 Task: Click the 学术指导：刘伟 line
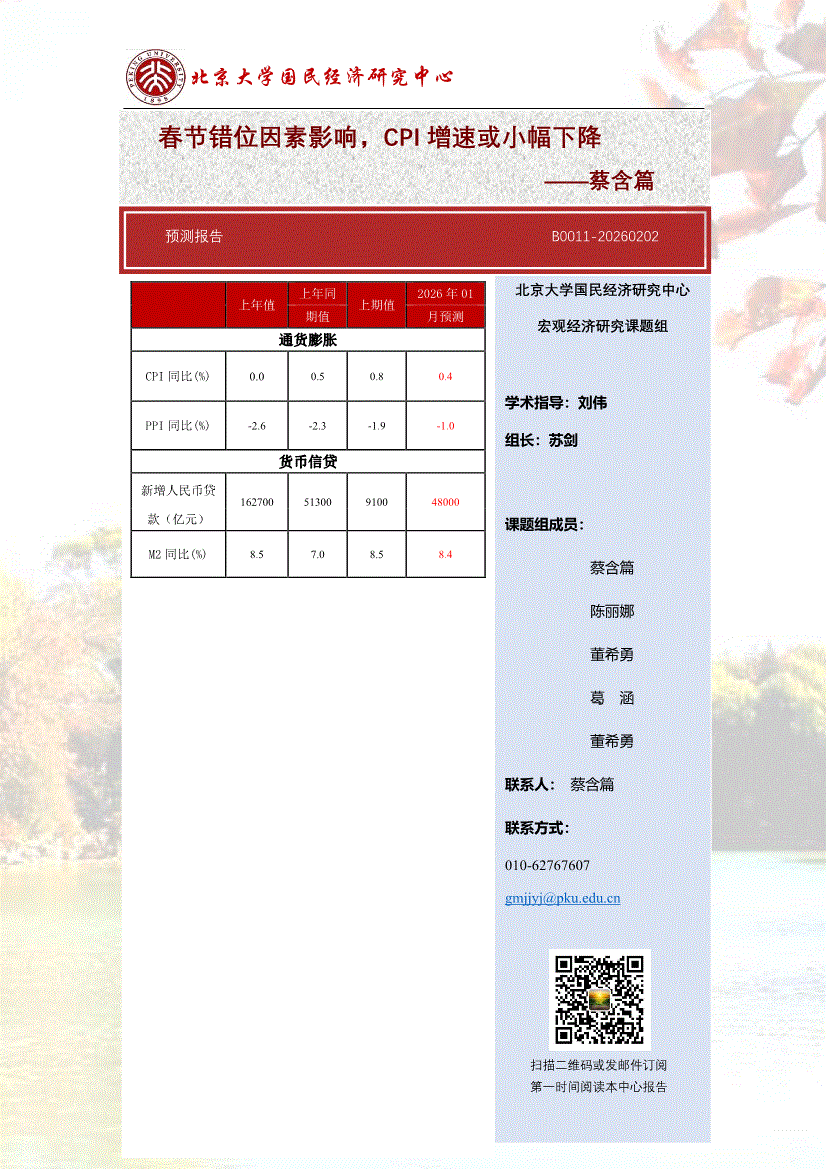556,403
